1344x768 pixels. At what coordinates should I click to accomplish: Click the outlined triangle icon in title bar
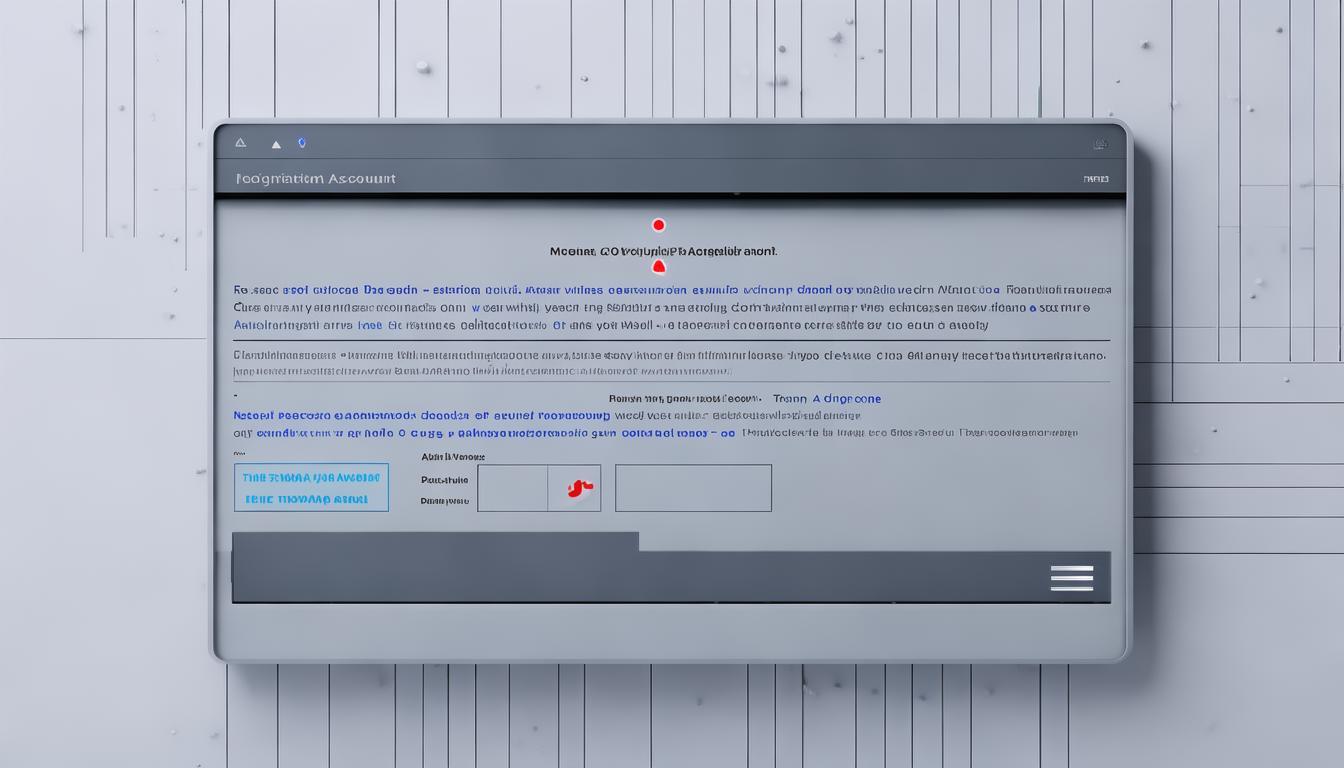pyautogui.click(x=240, y=143)
